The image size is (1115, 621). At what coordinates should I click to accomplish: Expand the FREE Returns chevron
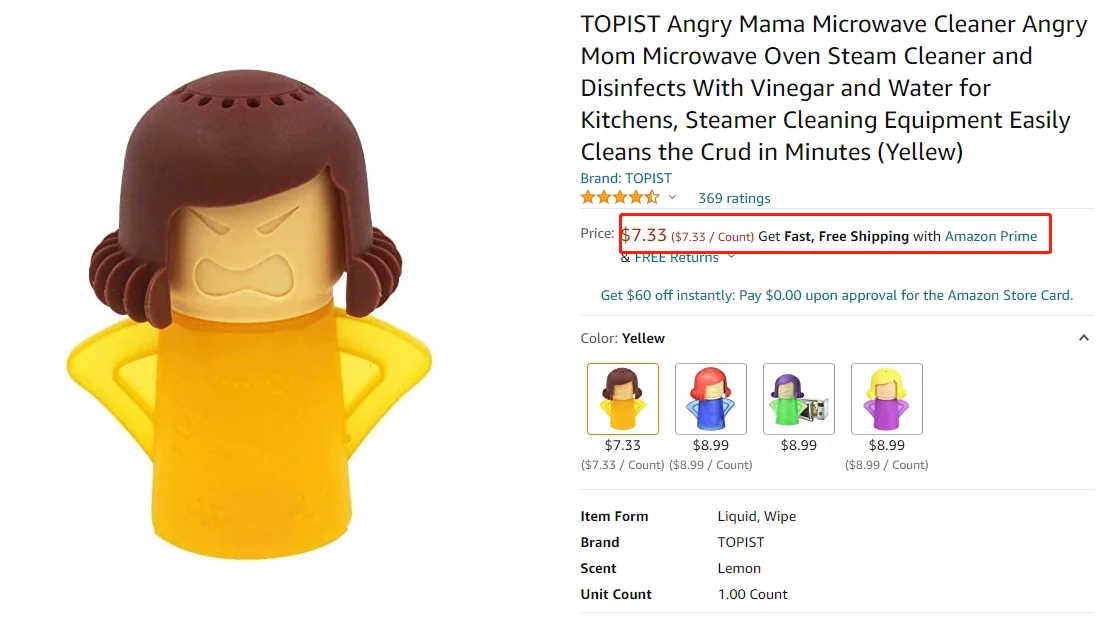pyautogui.click(x=732, y=257)
